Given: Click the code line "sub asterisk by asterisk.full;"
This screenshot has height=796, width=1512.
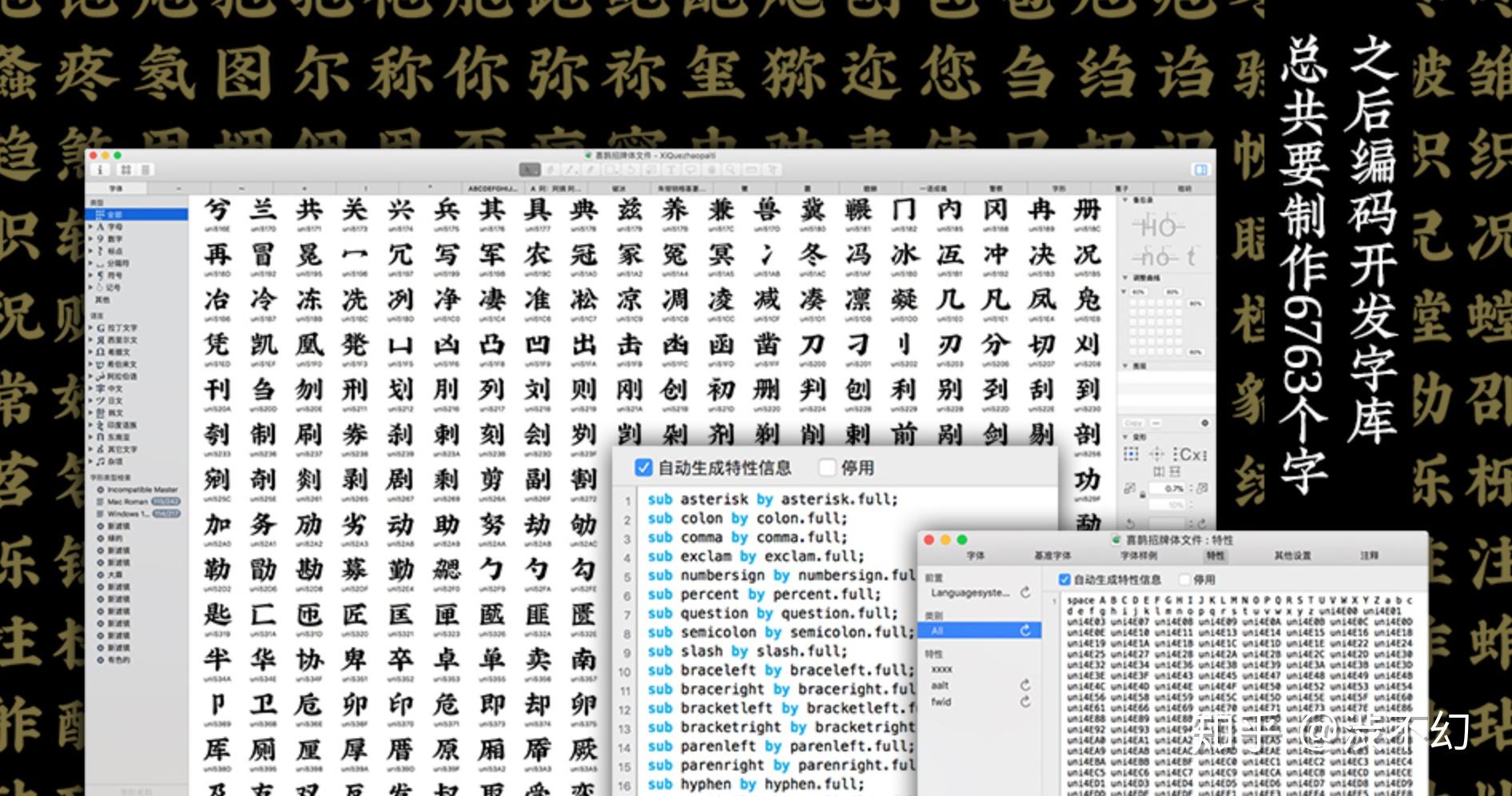Looking at the screenshot, I should pos(773,499).
